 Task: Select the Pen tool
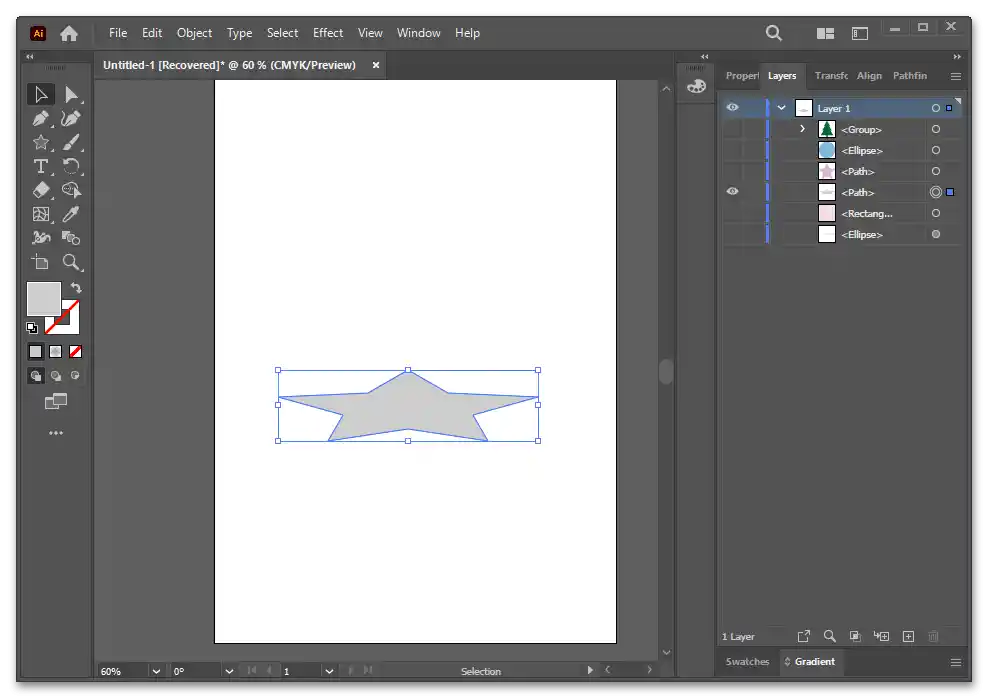[41, 118]
